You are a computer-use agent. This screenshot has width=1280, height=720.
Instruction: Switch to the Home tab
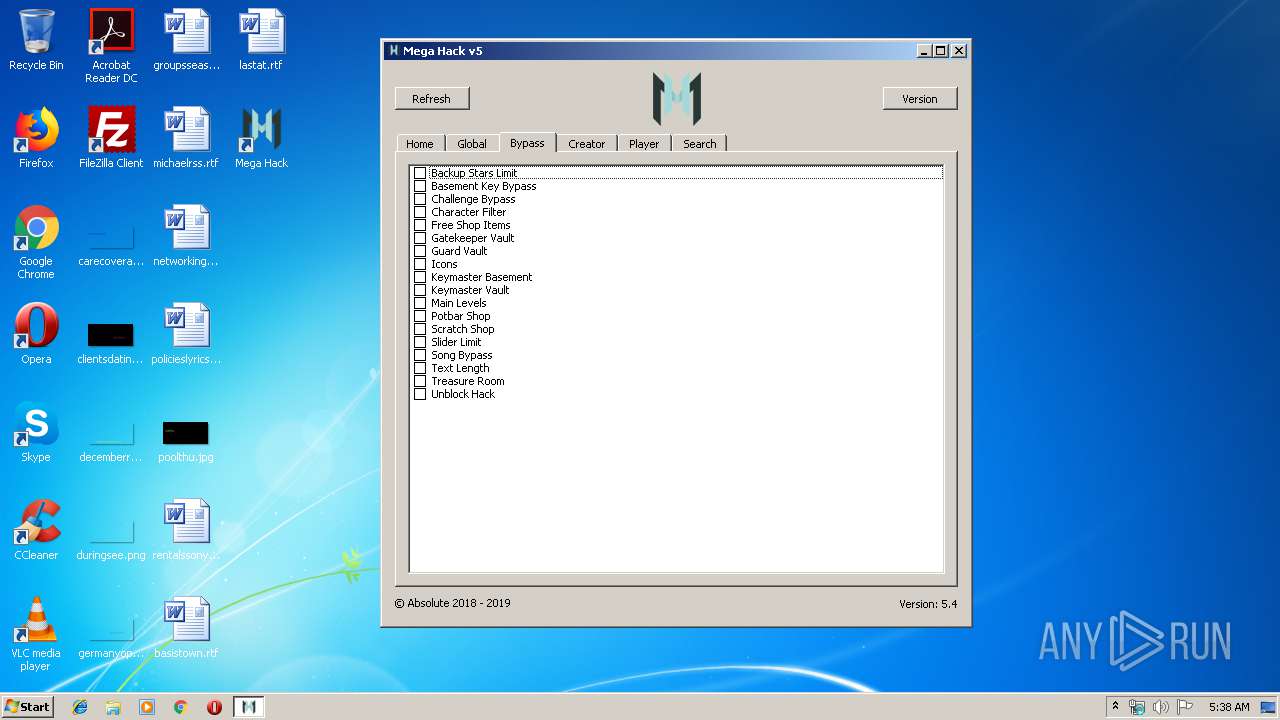point(420,144)
